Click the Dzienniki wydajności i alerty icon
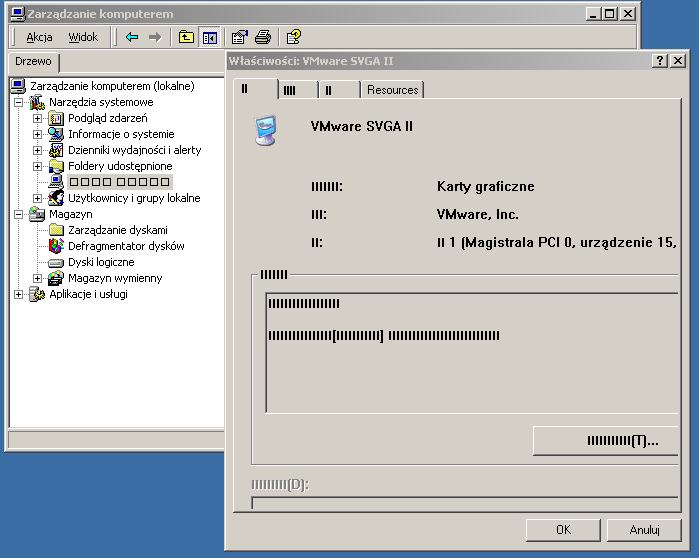 56,150
